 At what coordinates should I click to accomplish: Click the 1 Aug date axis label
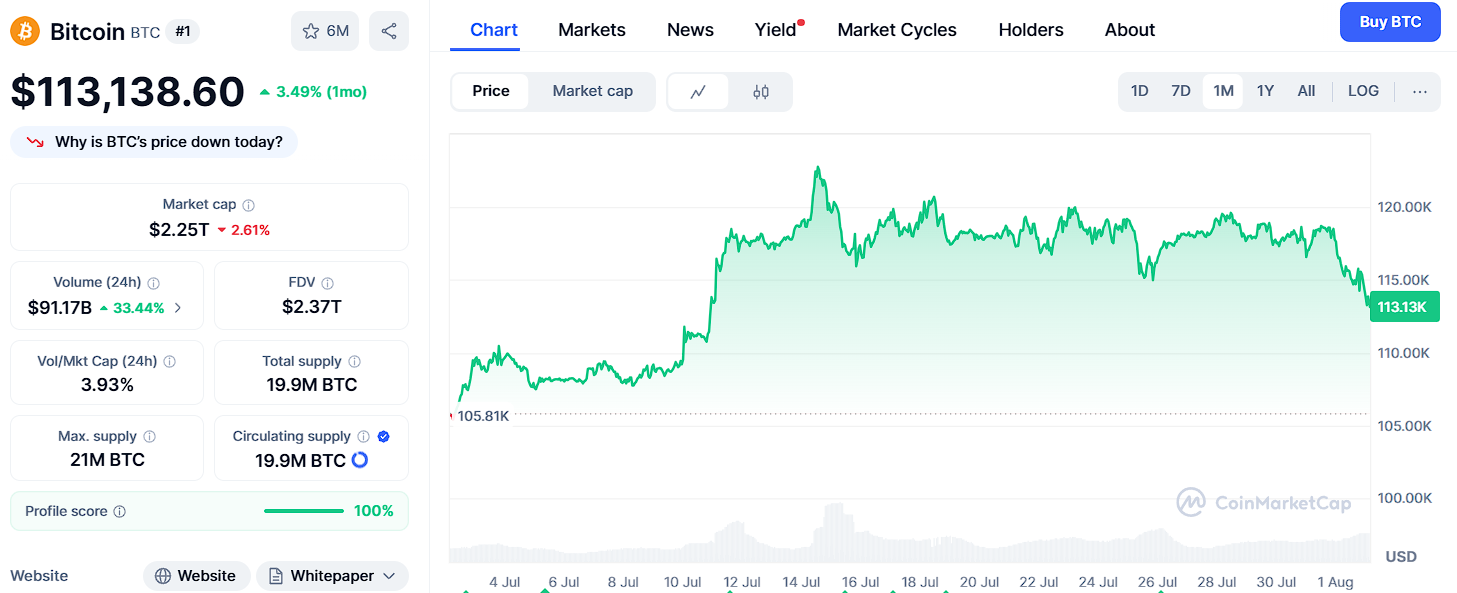coord(1333,582)
